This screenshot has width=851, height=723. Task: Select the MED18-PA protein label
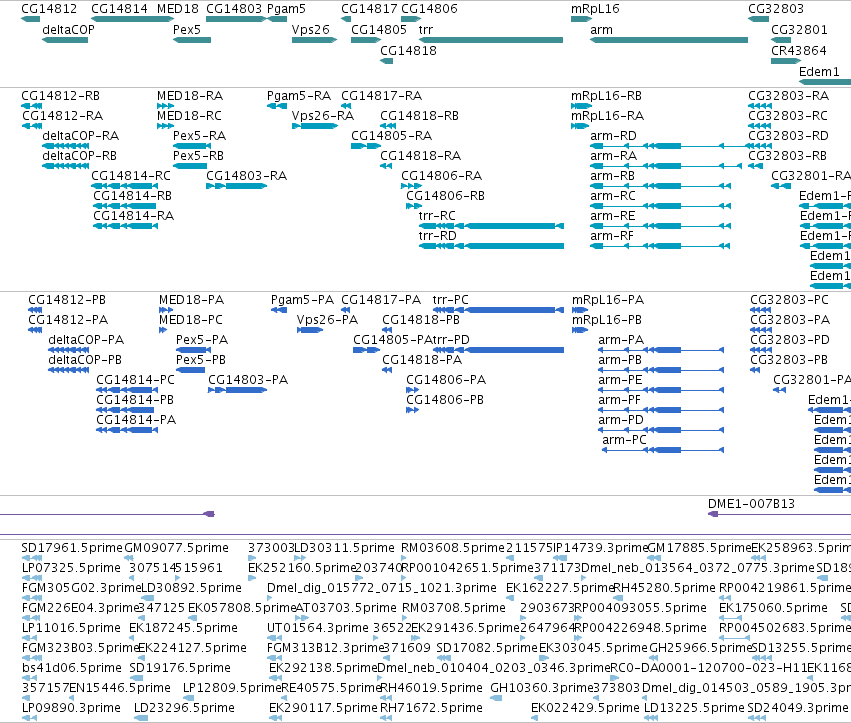(191, 300)
